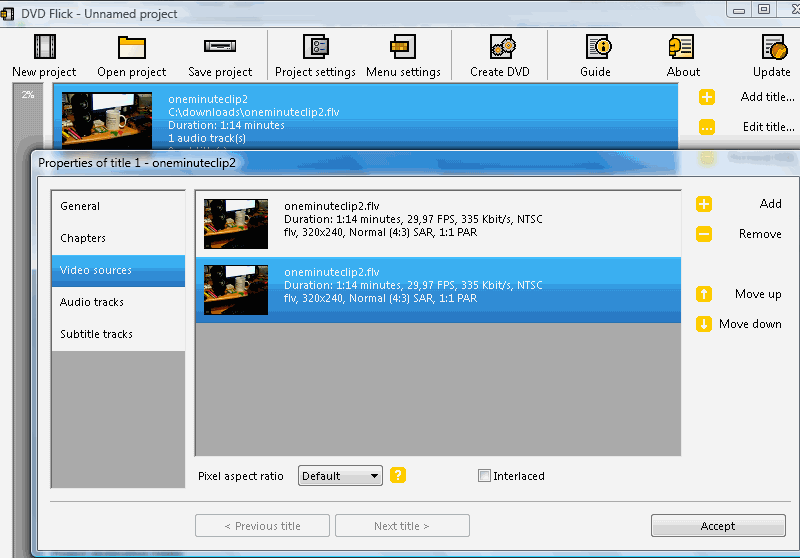
Task: Click the oneminuteclip2 title name in main list
Action: tap(208, 99)
